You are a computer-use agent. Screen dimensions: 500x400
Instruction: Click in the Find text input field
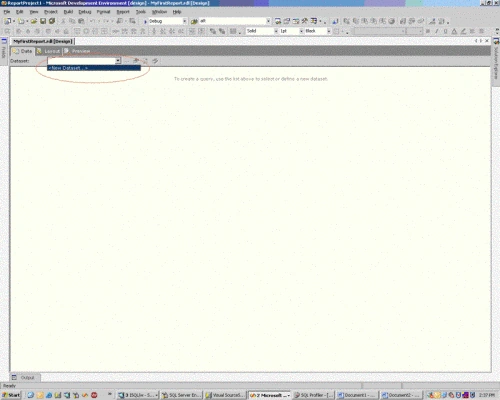click(x=232, y=21)
